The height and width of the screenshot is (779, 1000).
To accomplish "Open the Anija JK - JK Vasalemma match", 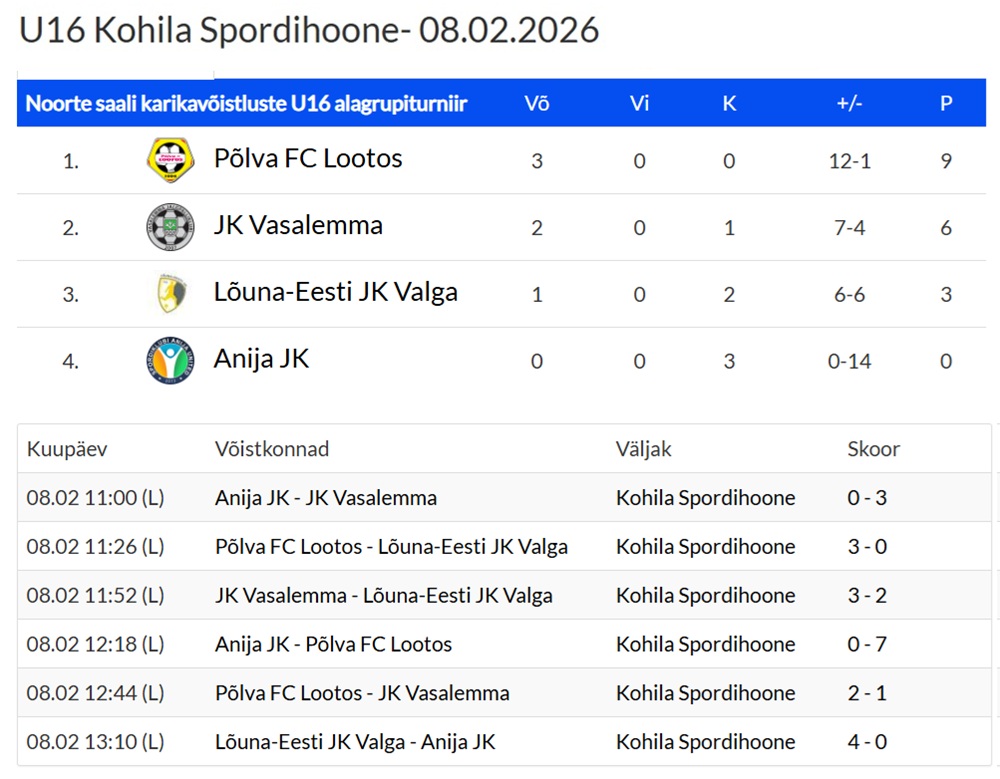I will point(325,498).
